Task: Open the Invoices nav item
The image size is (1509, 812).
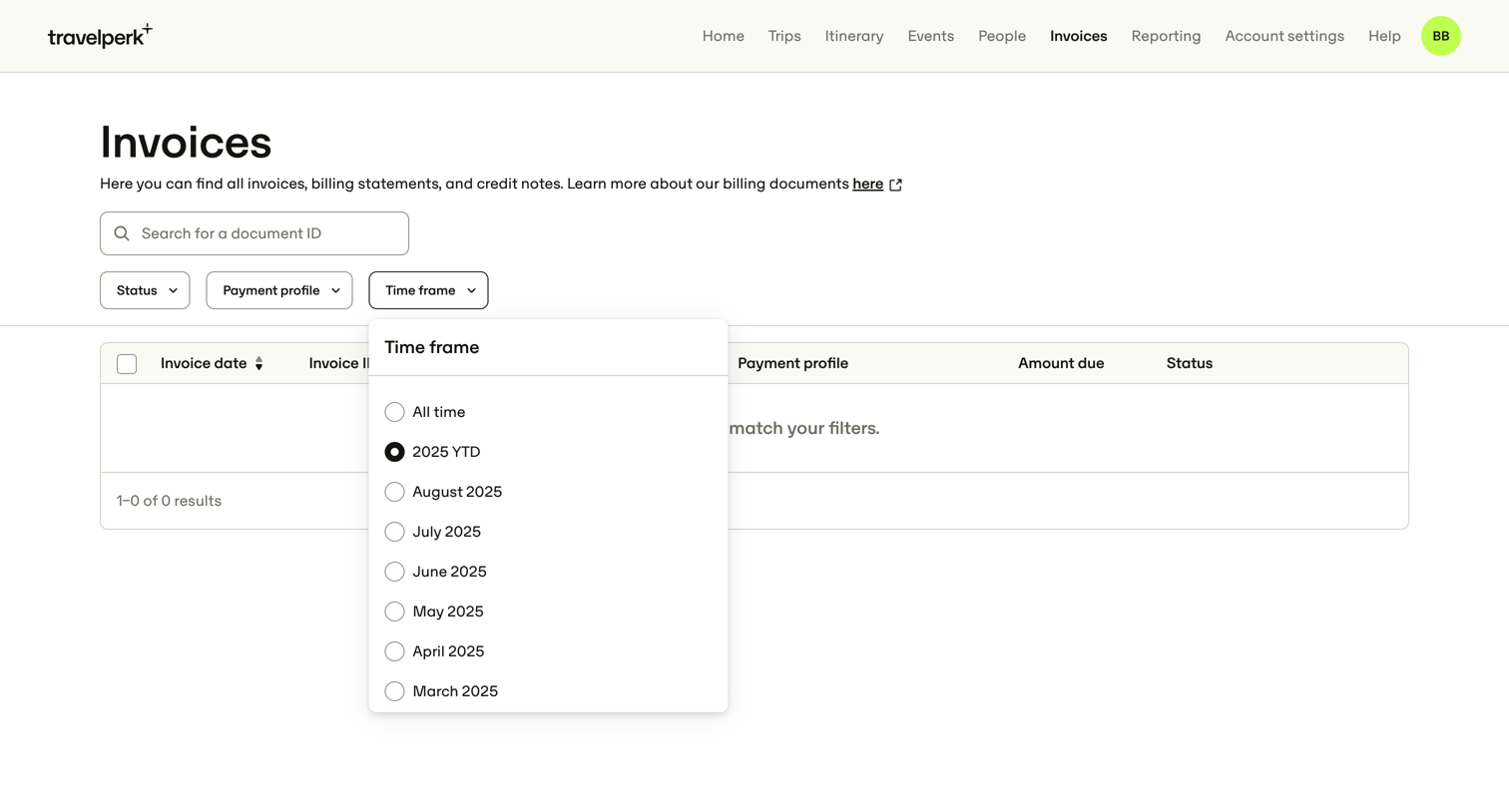Action: 1078,36
